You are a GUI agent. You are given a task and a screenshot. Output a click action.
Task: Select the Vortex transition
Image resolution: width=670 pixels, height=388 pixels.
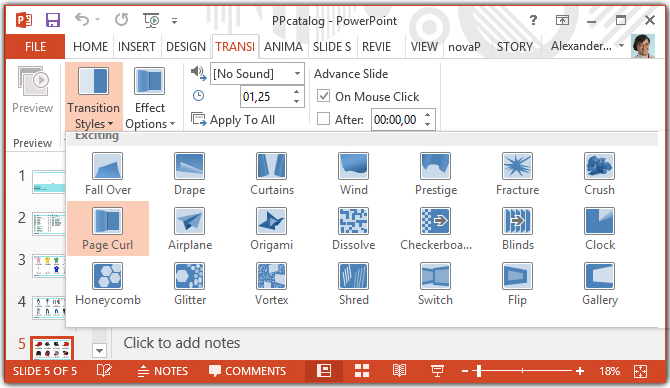click(272, 284)
